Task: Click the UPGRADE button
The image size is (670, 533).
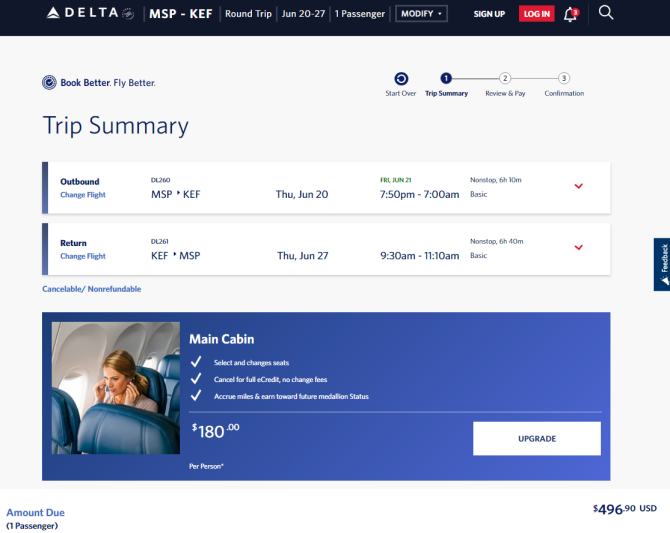Action: 537,439
